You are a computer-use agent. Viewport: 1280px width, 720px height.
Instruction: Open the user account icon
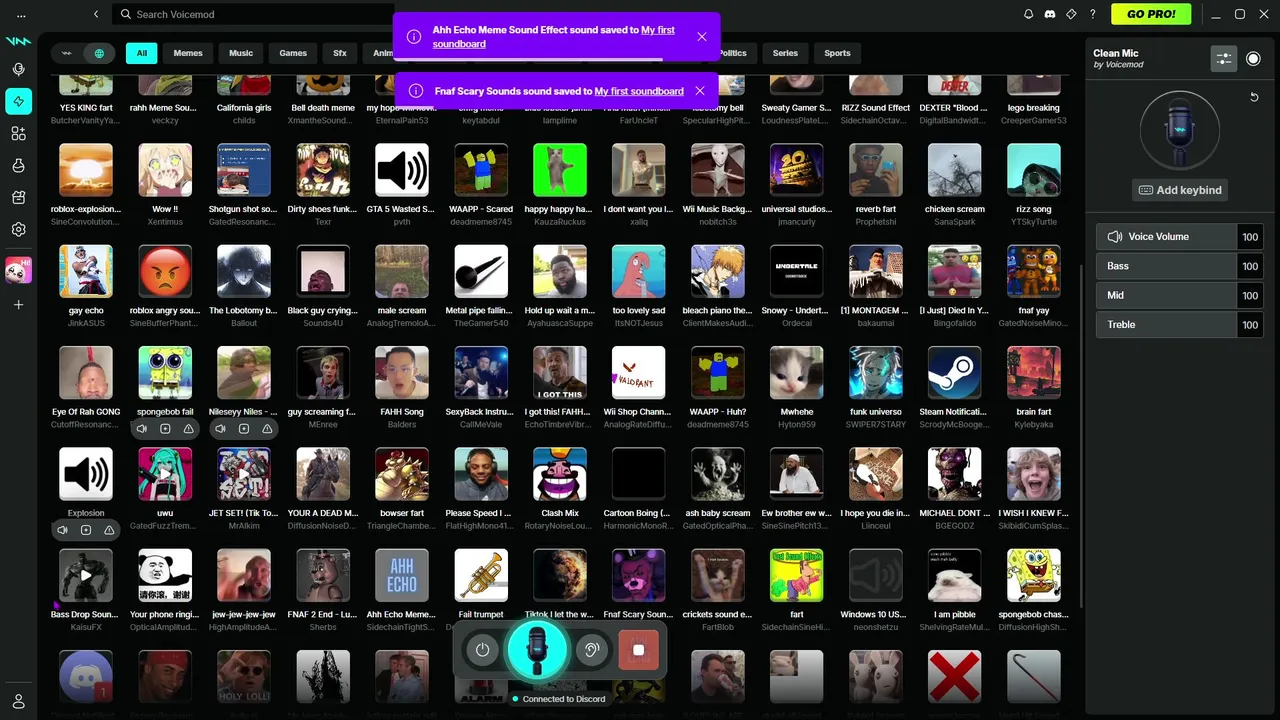coord(18,701)
